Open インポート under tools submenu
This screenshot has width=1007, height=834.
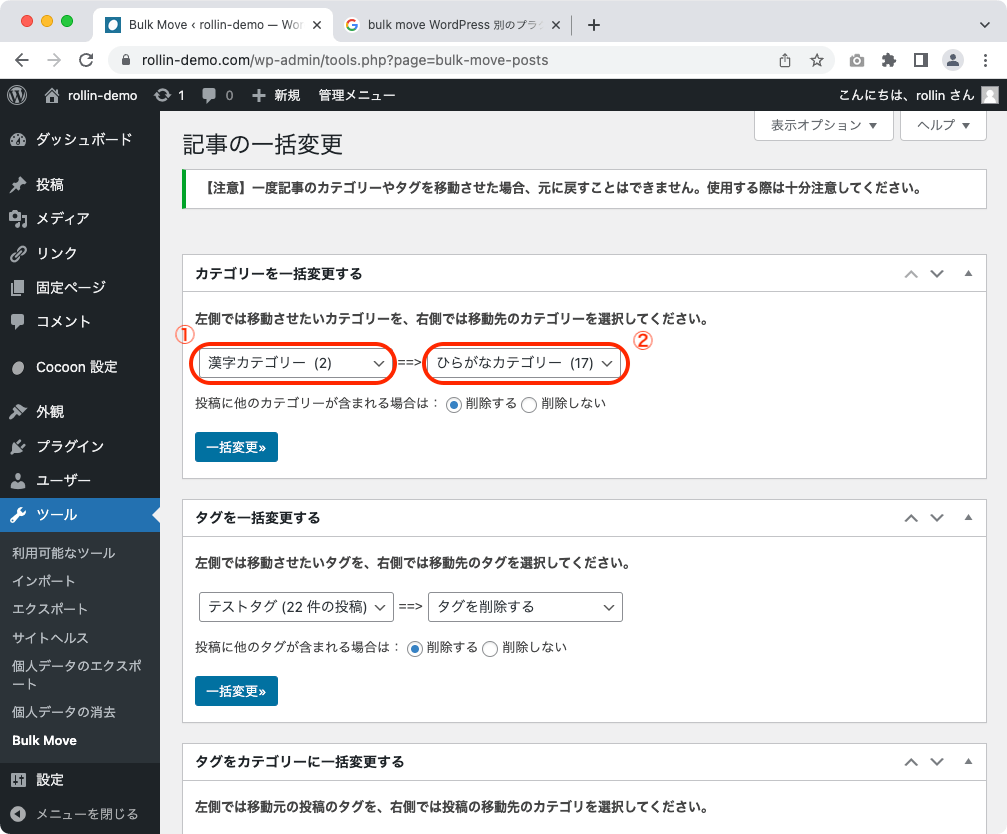(44, 581)
